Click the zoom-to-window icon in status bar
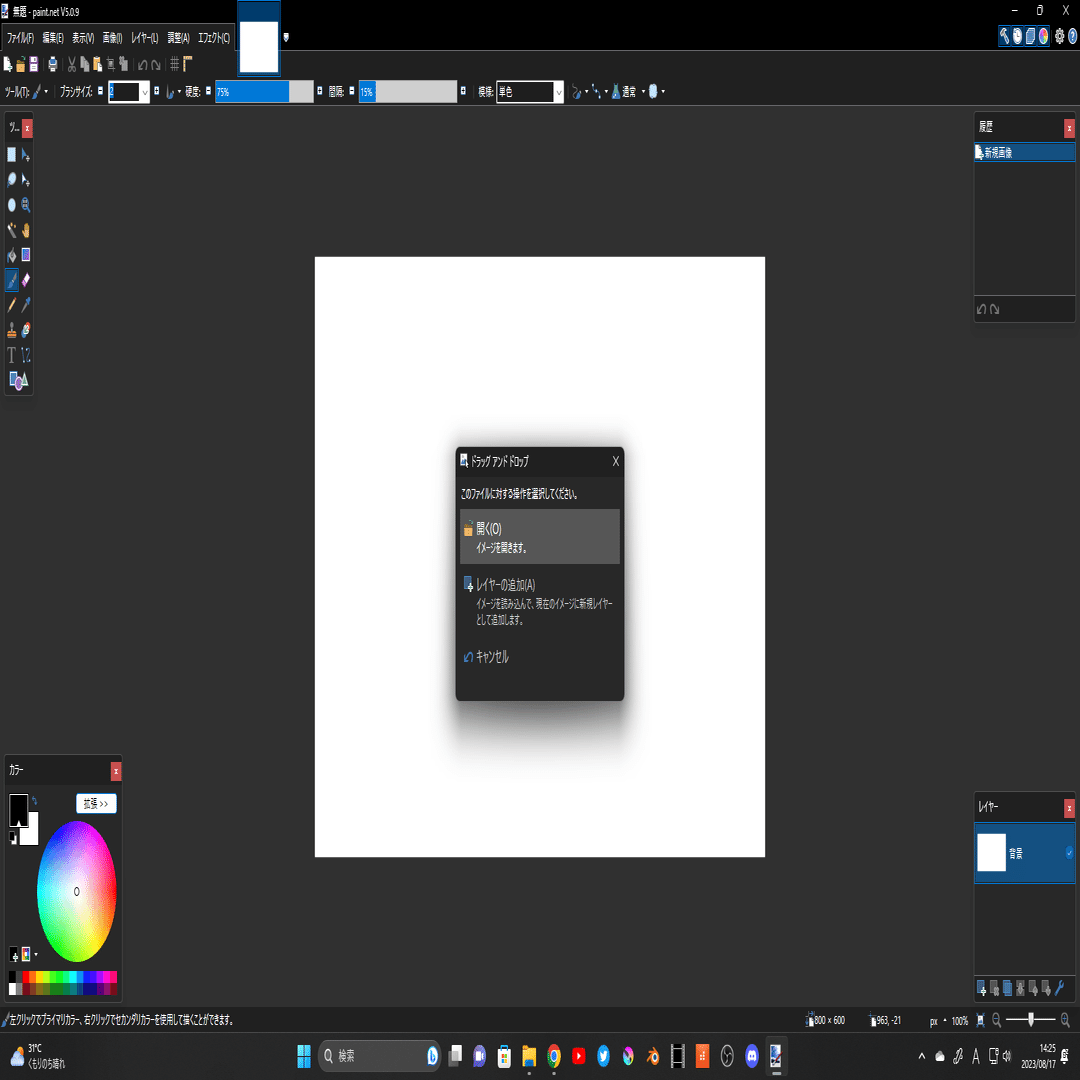This screenshot has width=1080, height=1080. point(981,1021)
